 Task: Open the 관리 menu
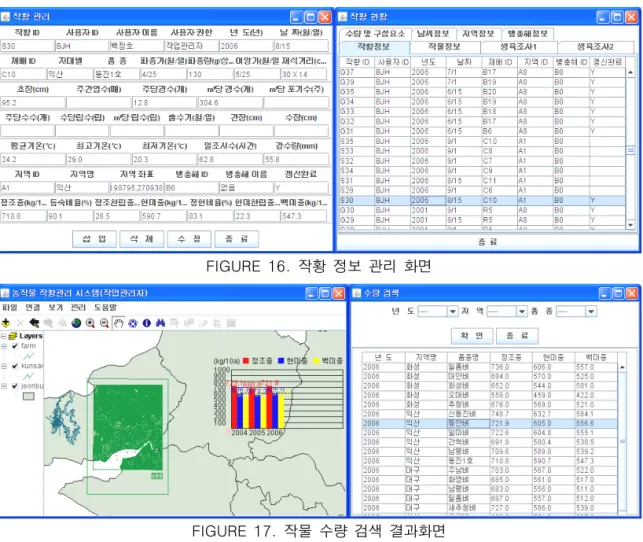[78, 307]
